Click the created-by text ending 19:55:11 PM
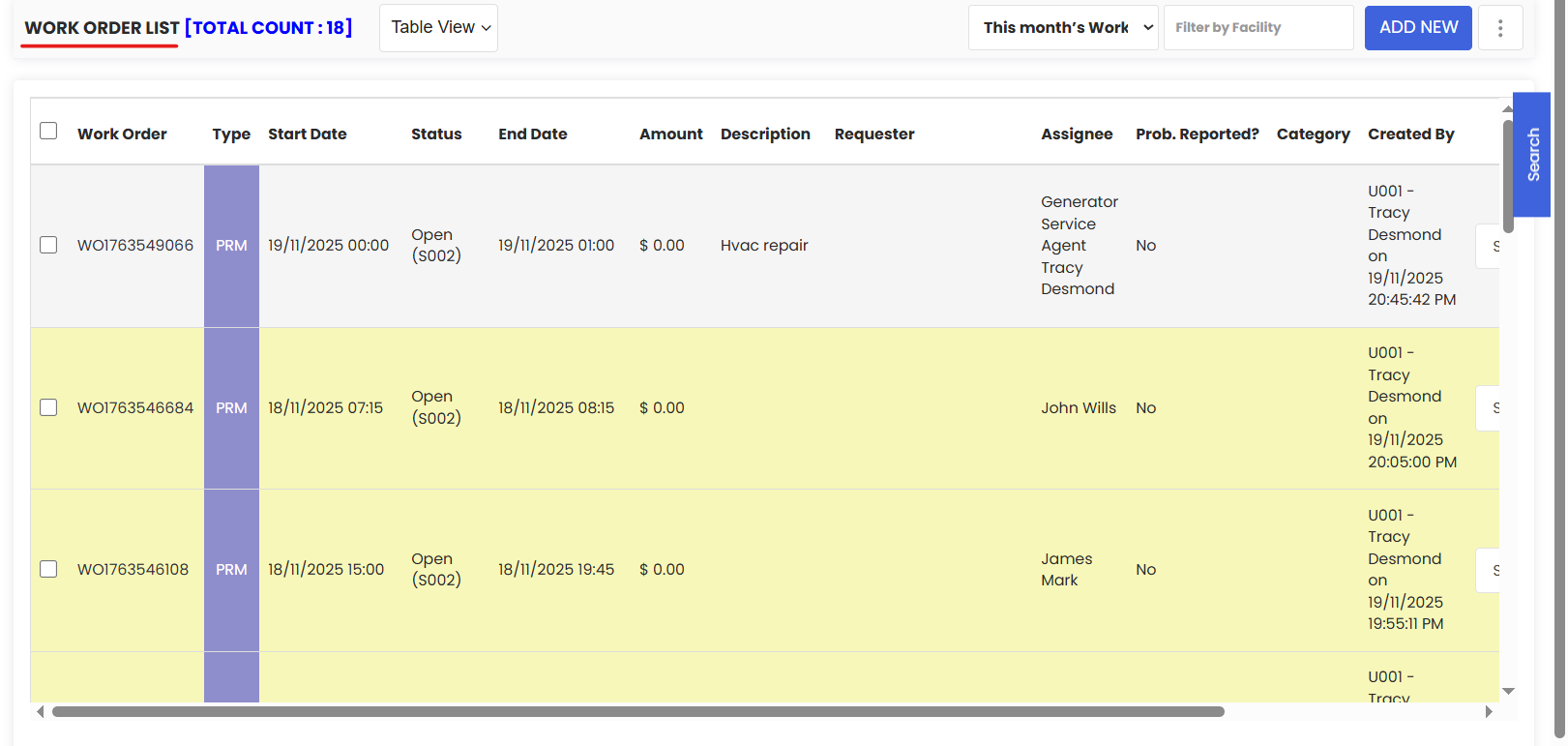 tap(1405, 569)
